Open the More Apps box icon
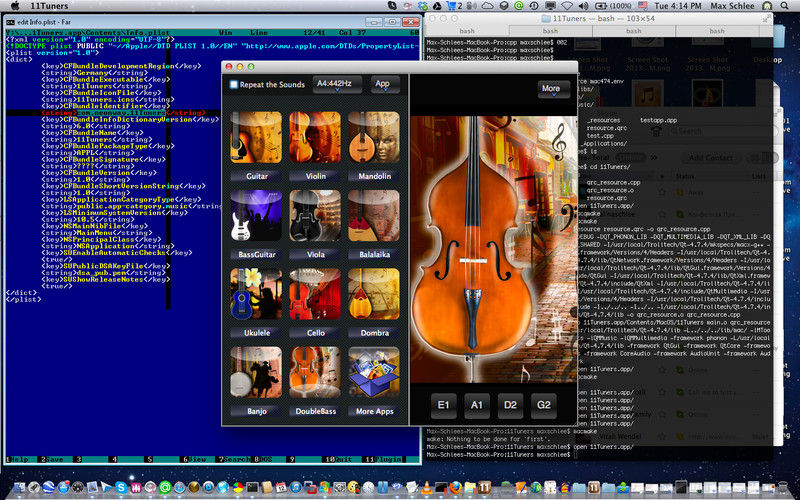 click(374, 372)
